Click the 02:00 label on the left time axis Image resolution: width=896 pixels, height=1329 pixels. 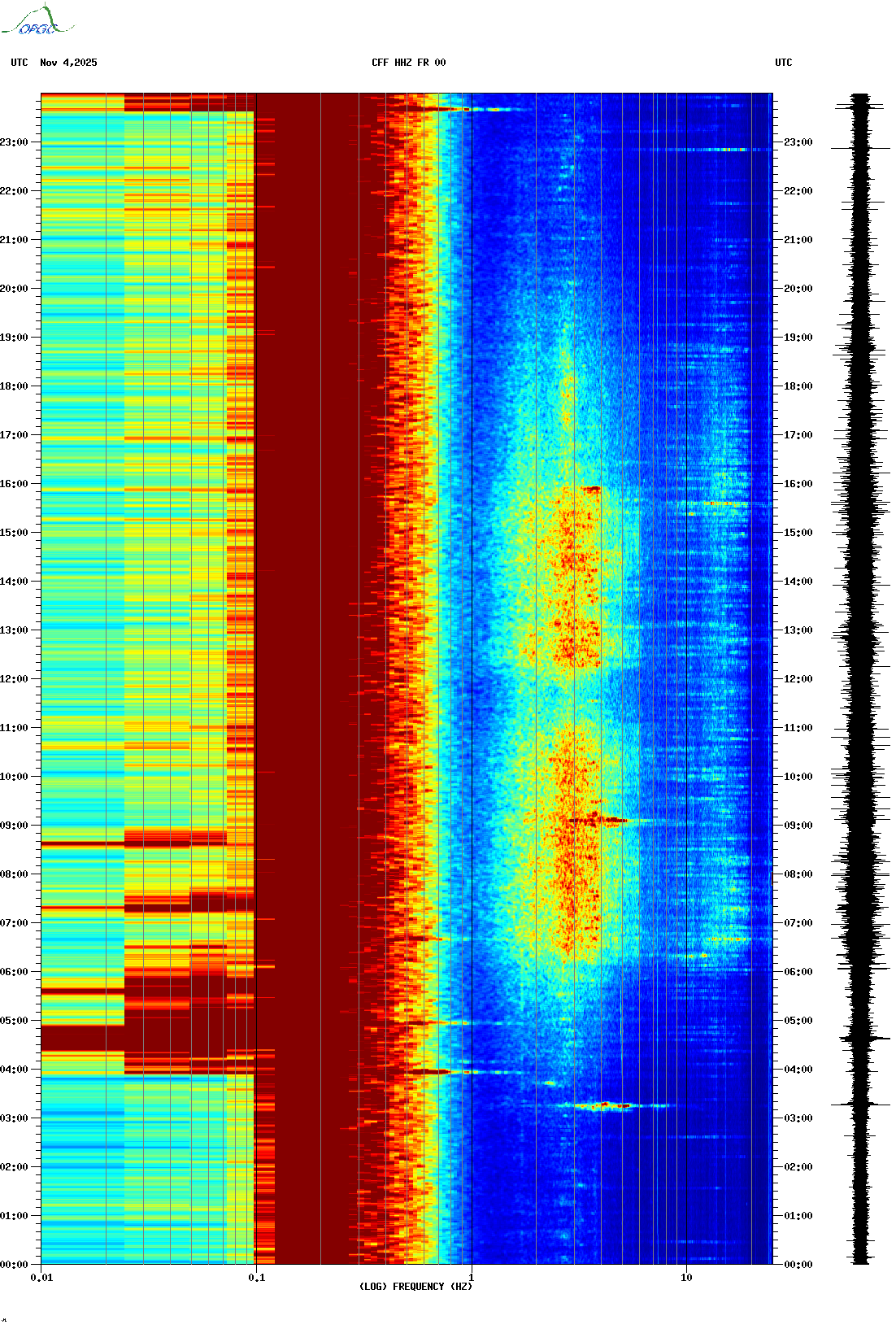pyautogui.click(x=14, y=1167)
